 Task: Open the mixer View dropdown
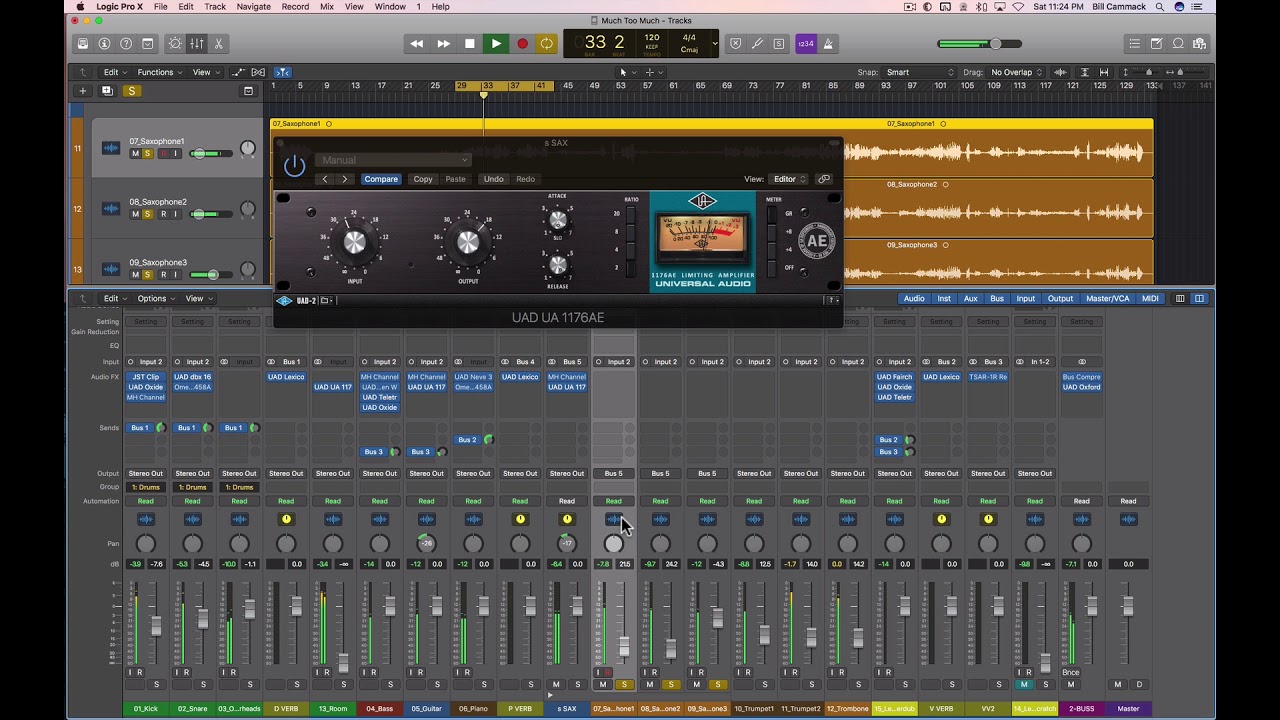[x=199, y=298]
